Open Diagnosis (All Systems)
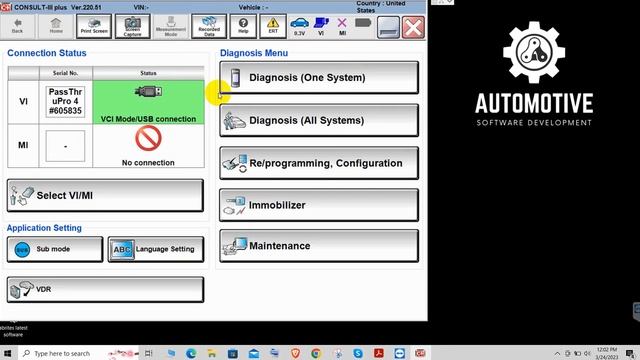 (319, 120)
